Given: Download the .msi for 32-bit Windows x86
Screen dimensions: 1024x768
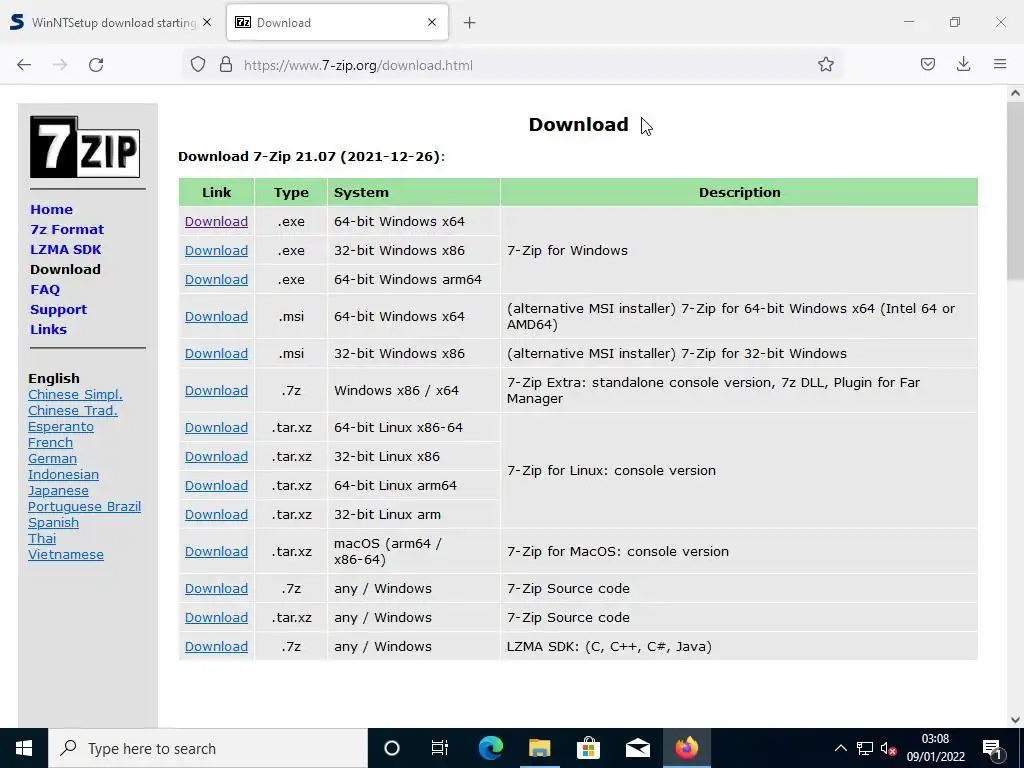Looking at the screenshot, I should 216,353.
